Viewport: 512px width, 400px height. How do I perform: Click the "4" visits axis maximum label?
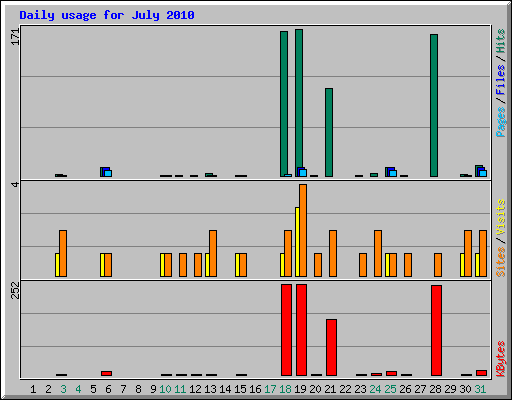[x=15, y=184]
